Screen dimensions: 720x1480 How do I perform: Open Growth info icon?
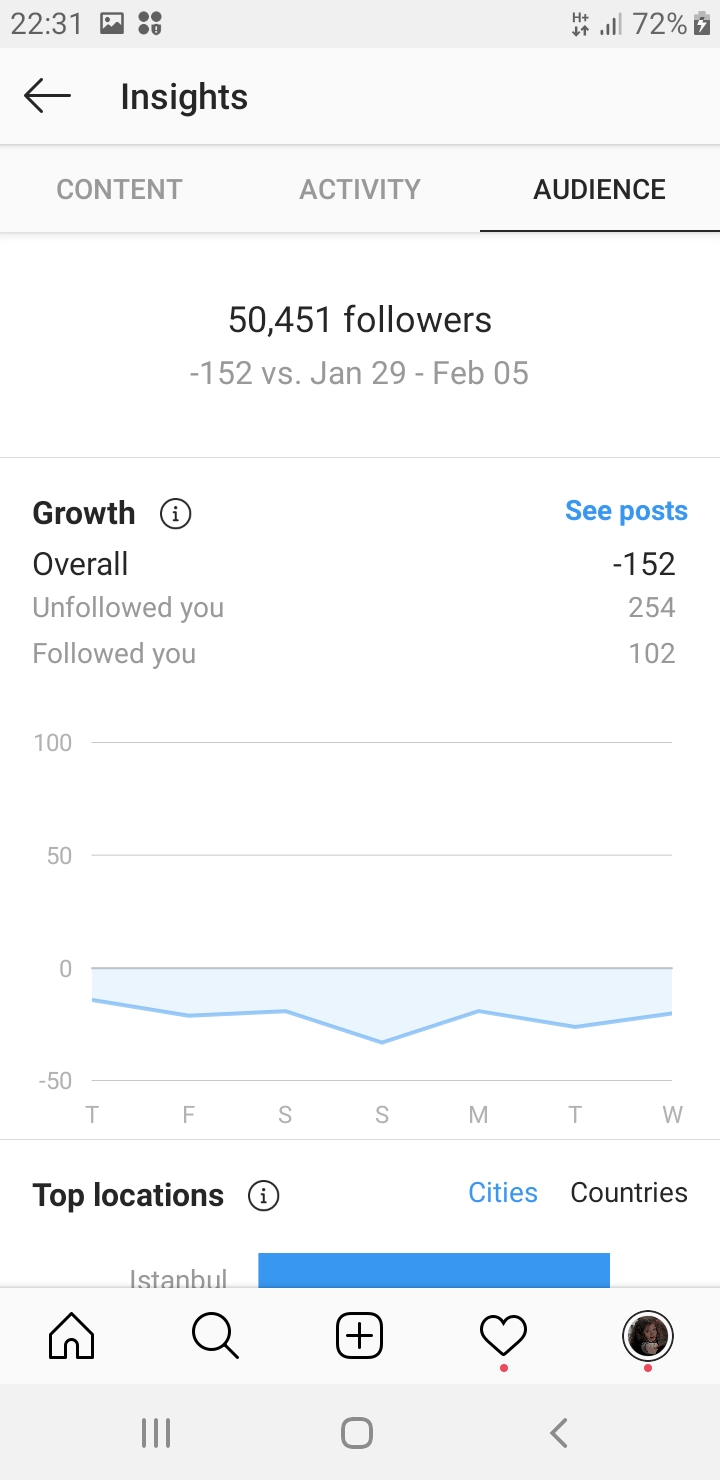tap(176, 514)
